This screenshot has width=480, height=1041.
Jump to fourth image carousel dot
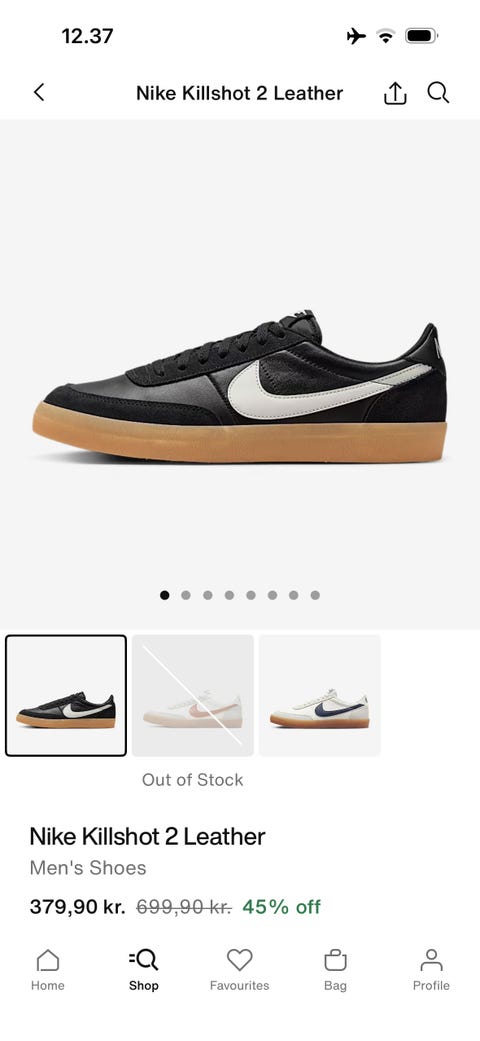229,595
